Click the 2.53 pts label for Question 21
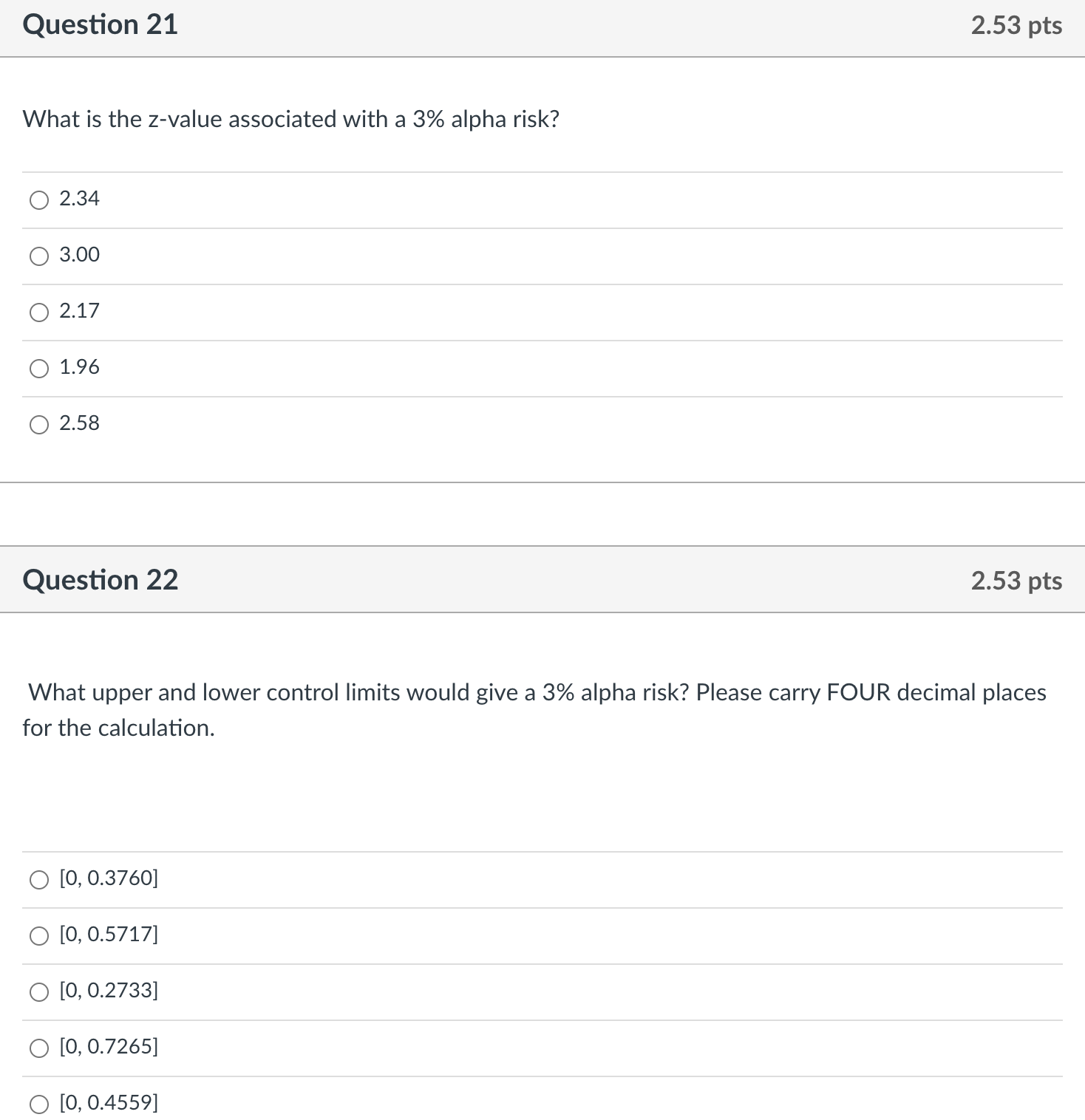Screen dimensions: 1085x1120 click(x=1016, y=24)
